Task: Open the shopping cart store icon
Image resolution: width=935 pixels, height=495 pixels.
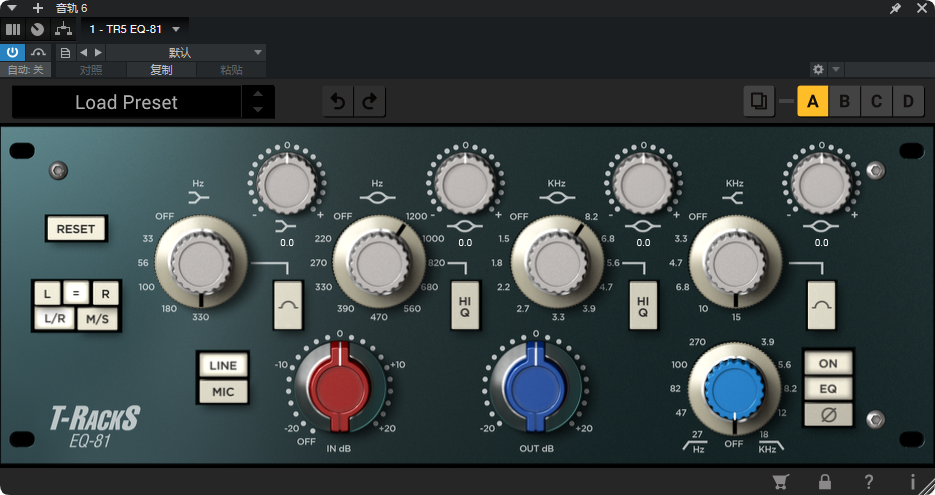Action: click(780, 481)
